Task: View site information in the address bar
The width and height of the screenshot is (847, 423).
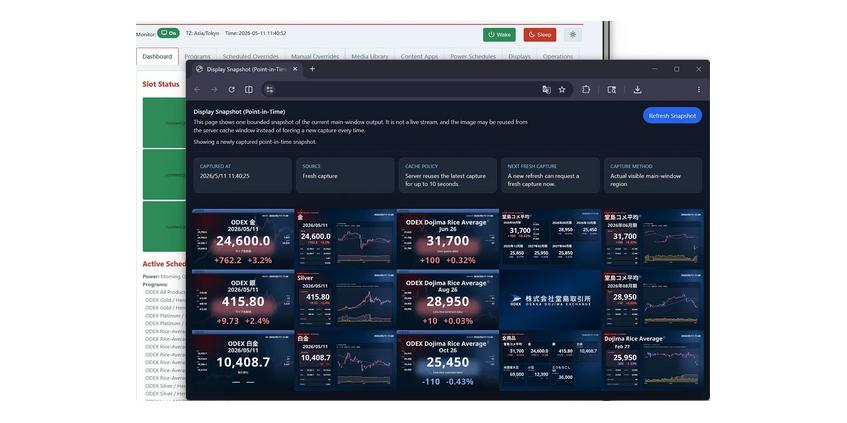Action: pos(270,90)
